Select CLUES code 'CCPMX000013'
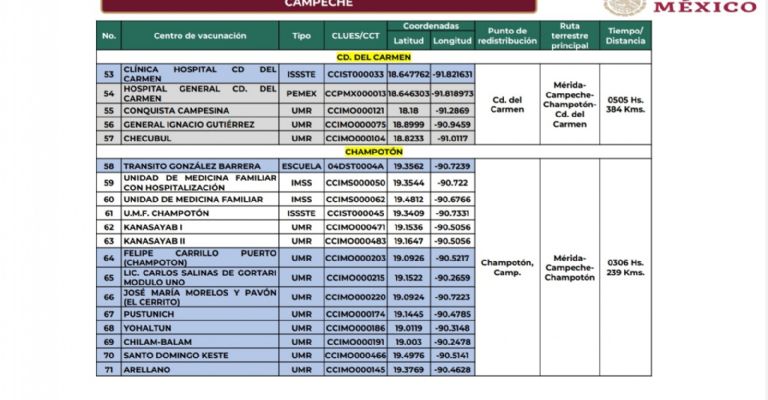768x400 pixels. 356,94
